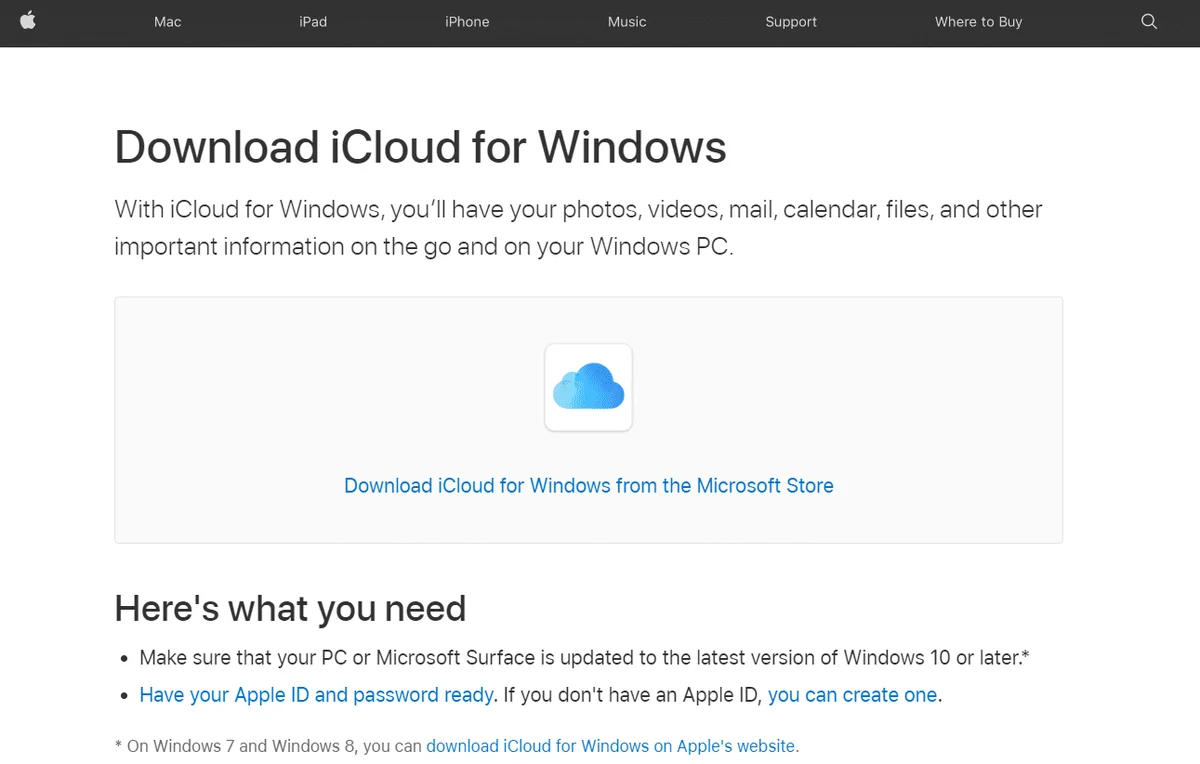Go to the Support menu item
The height and width of the screenshot is (764, 1200).
pos(791,22)
